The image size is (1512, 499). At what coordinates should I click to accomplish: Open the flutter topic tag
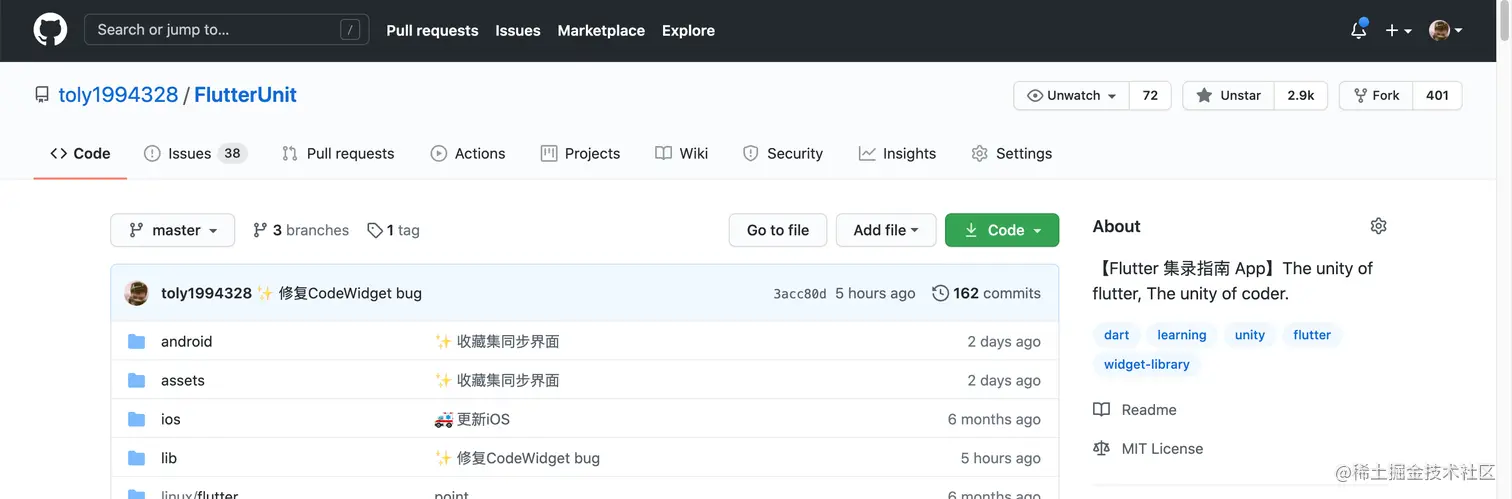point(1312,335)
